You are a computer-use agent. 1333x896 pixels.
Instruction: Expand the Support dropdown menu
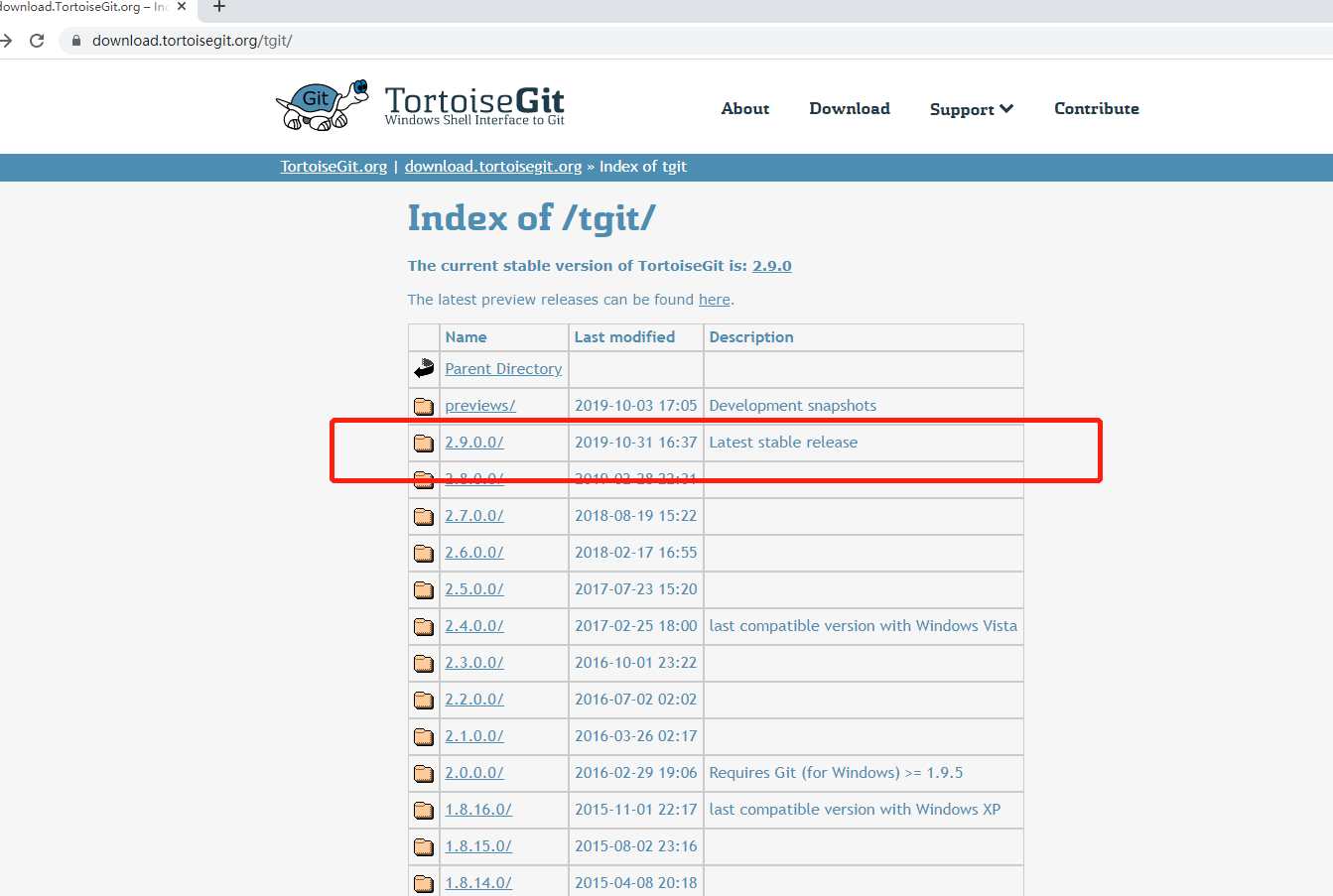[971, 109]
